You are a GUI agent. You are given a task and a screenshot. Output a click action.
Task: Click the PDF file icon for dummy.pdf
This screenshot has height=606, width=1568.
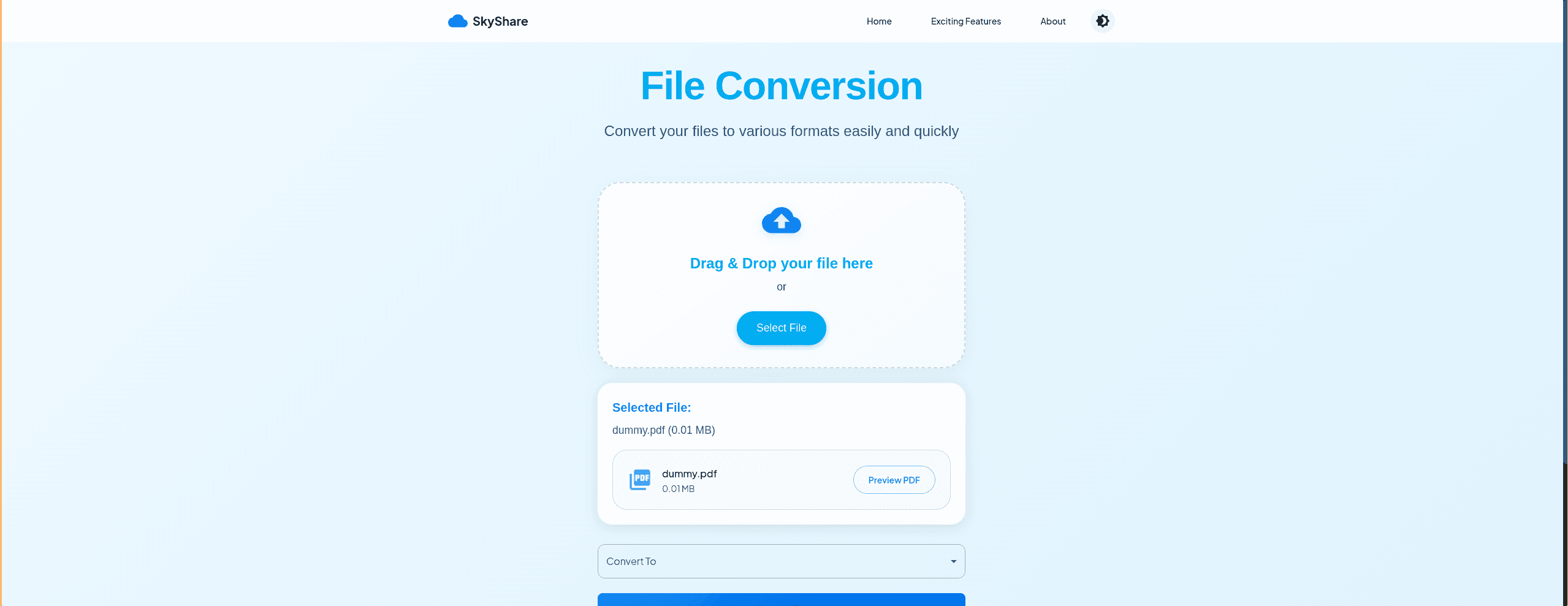[640, 480]
